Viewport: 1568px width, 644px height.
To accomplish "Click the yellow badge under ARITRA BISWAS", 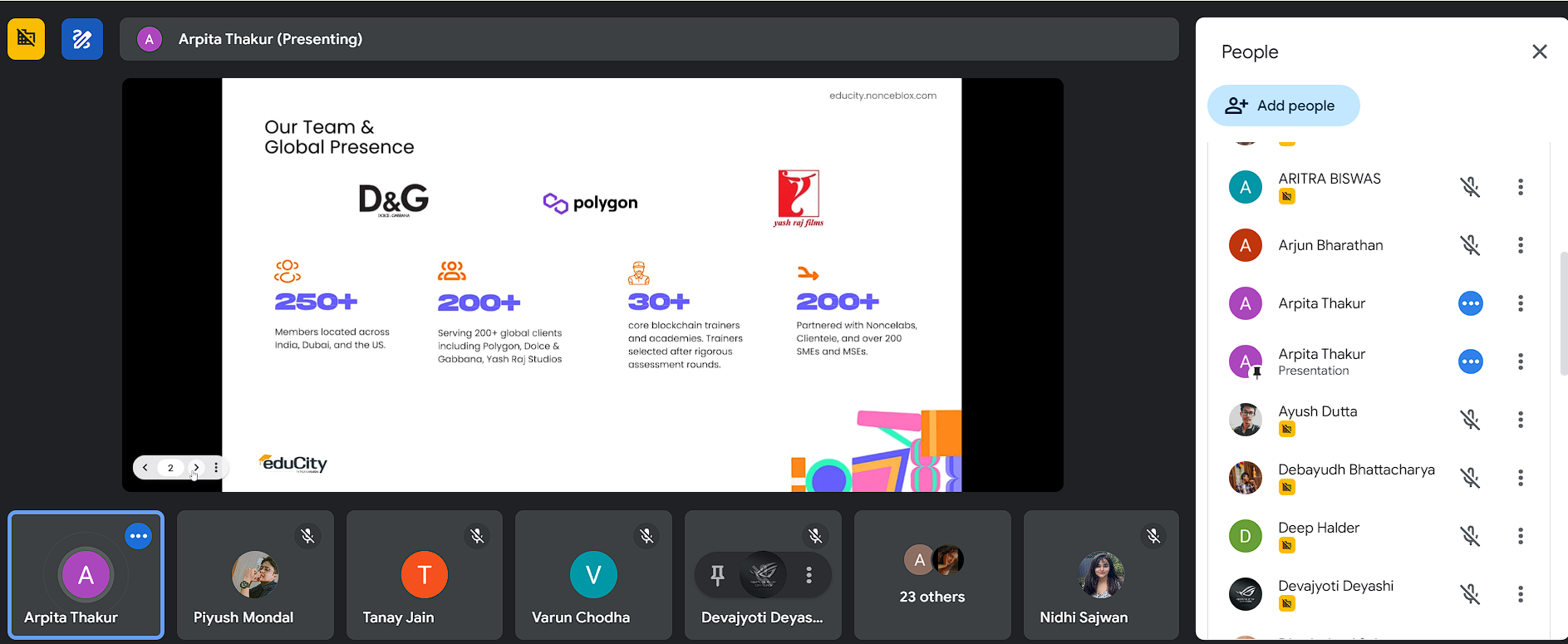I will [1286, 197].
